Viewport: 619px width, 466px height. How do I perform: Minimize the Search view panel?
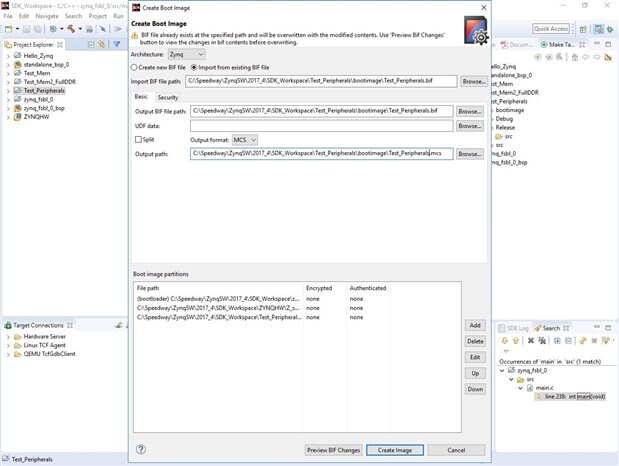[x=597, y=327]
